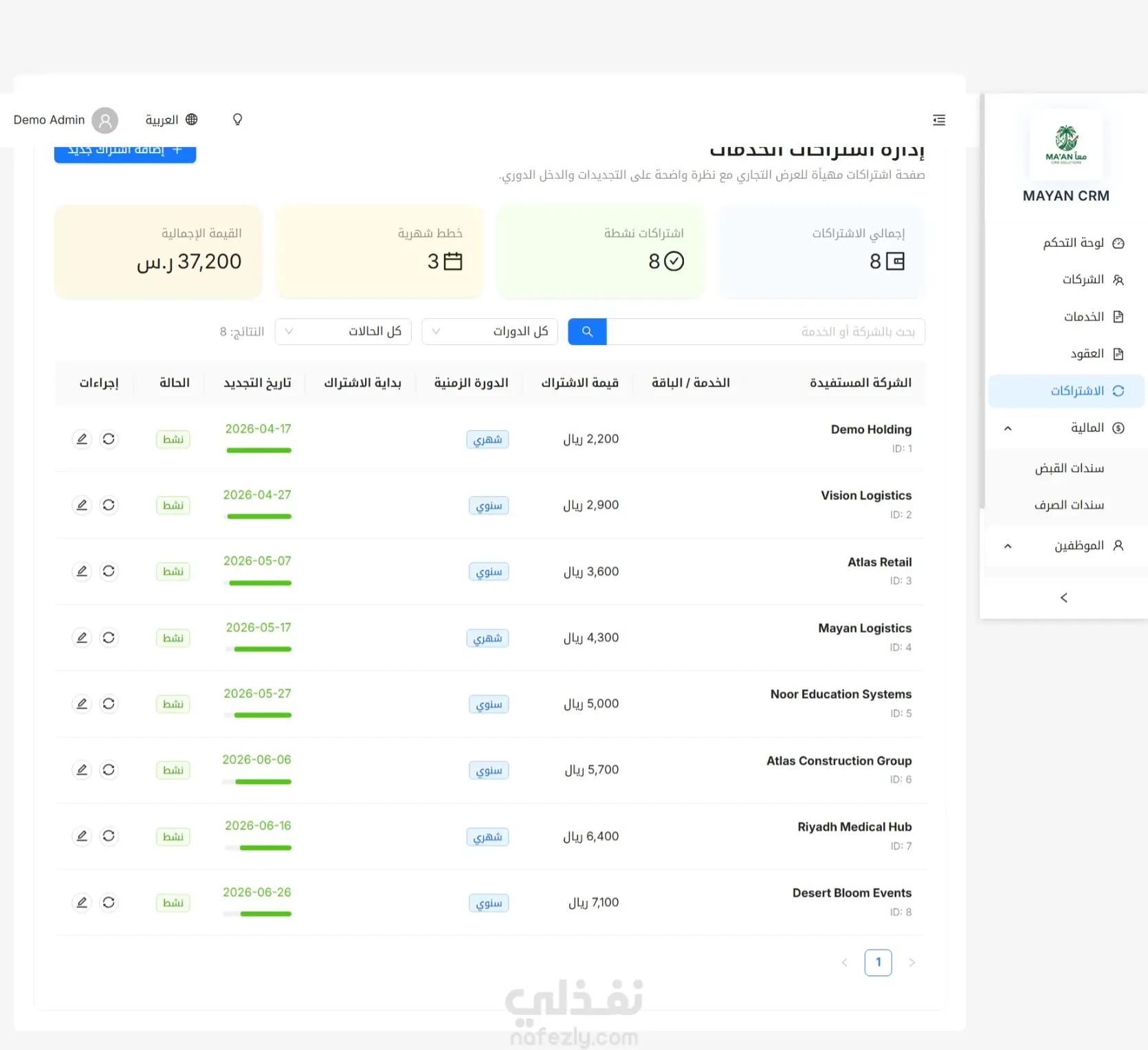Click the wallet icon in total subscriptions card
1148x1050 pixels.
click(895, 261)
